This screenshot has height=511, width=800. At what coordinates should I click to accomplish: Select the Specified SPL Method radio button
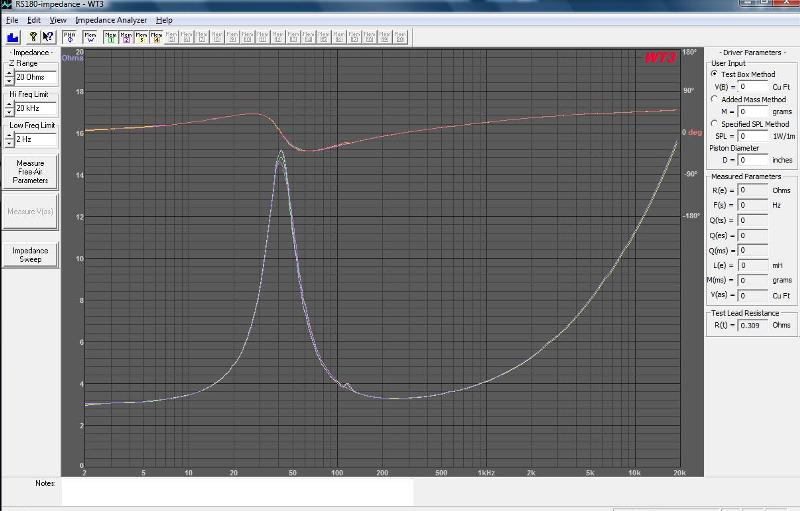(x=714, y=123)
